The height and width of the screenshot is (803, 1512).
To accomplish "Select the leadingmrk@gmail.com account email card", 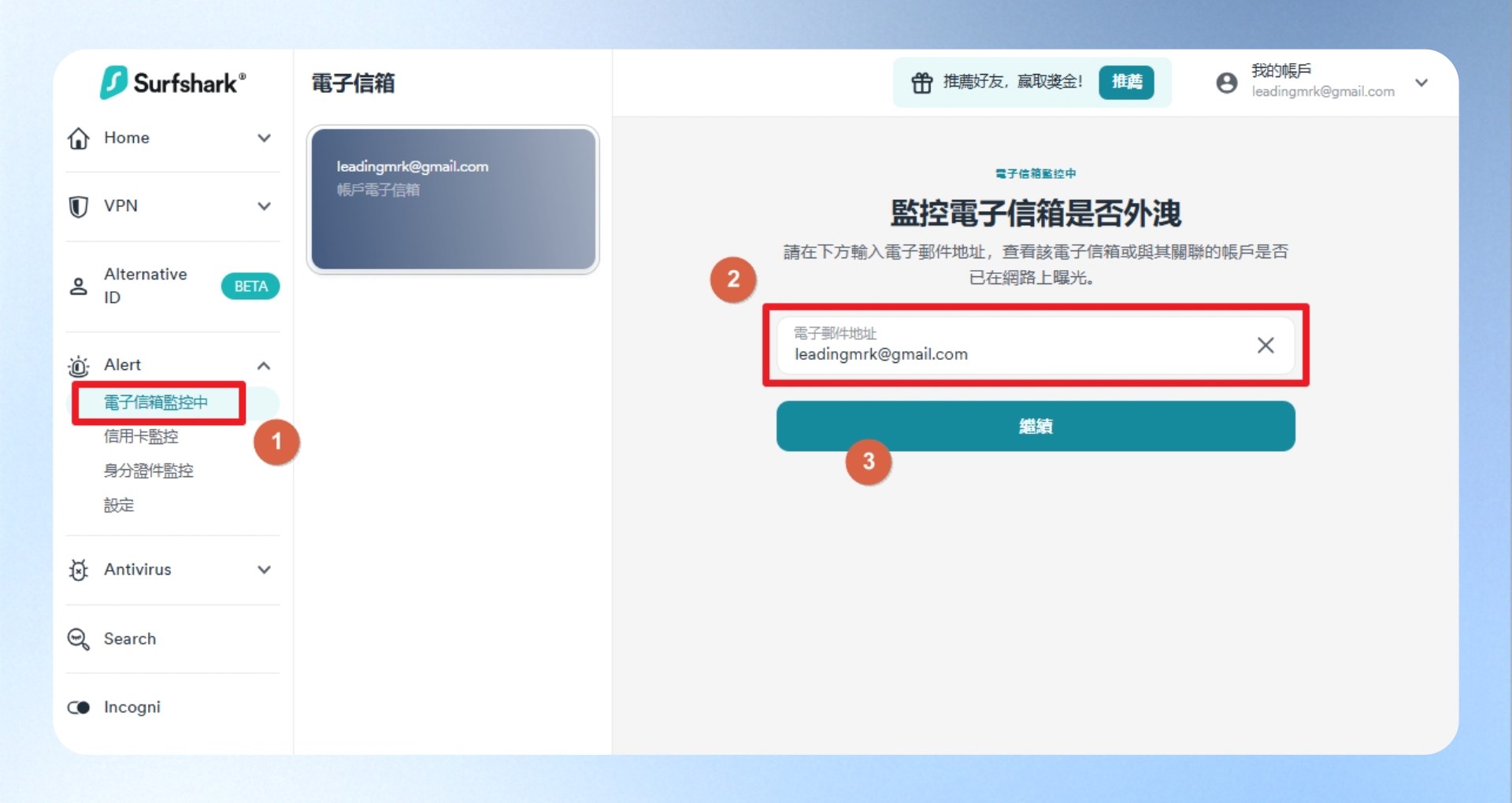I will tap(453, 200).
